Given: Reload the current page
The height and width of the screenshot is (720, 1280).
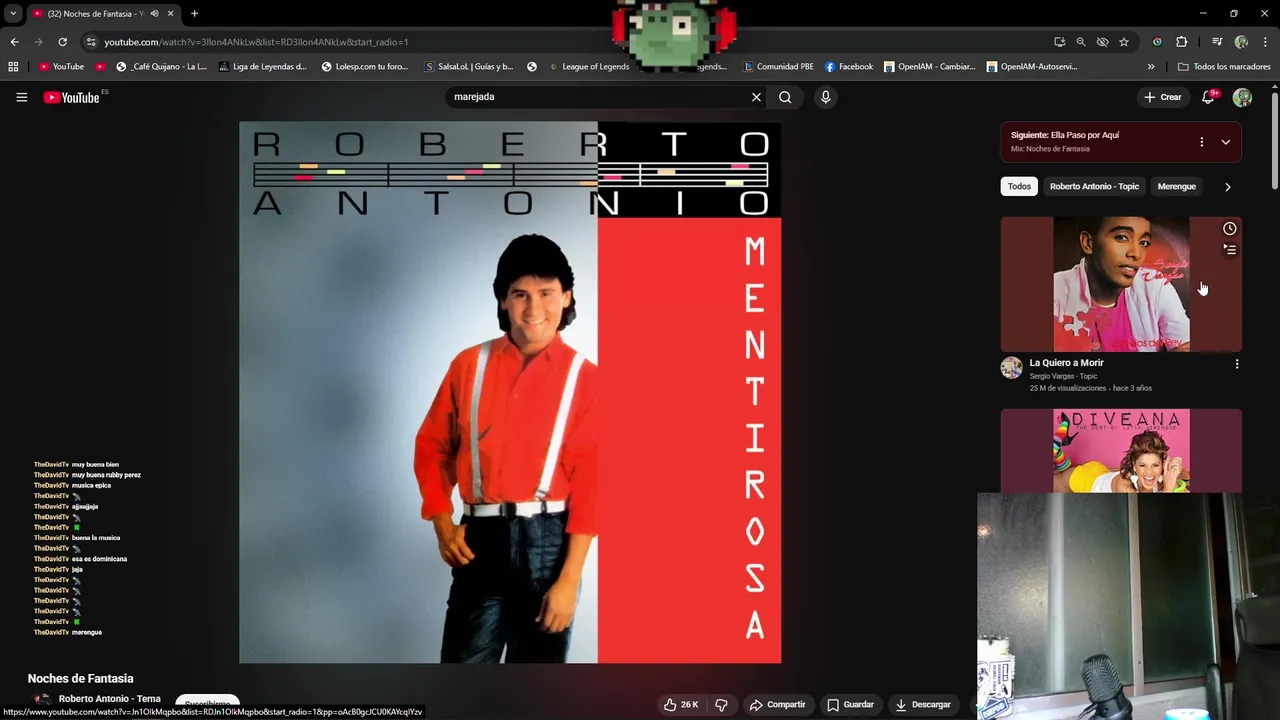Looking at the screenshot, I should 62,42.
